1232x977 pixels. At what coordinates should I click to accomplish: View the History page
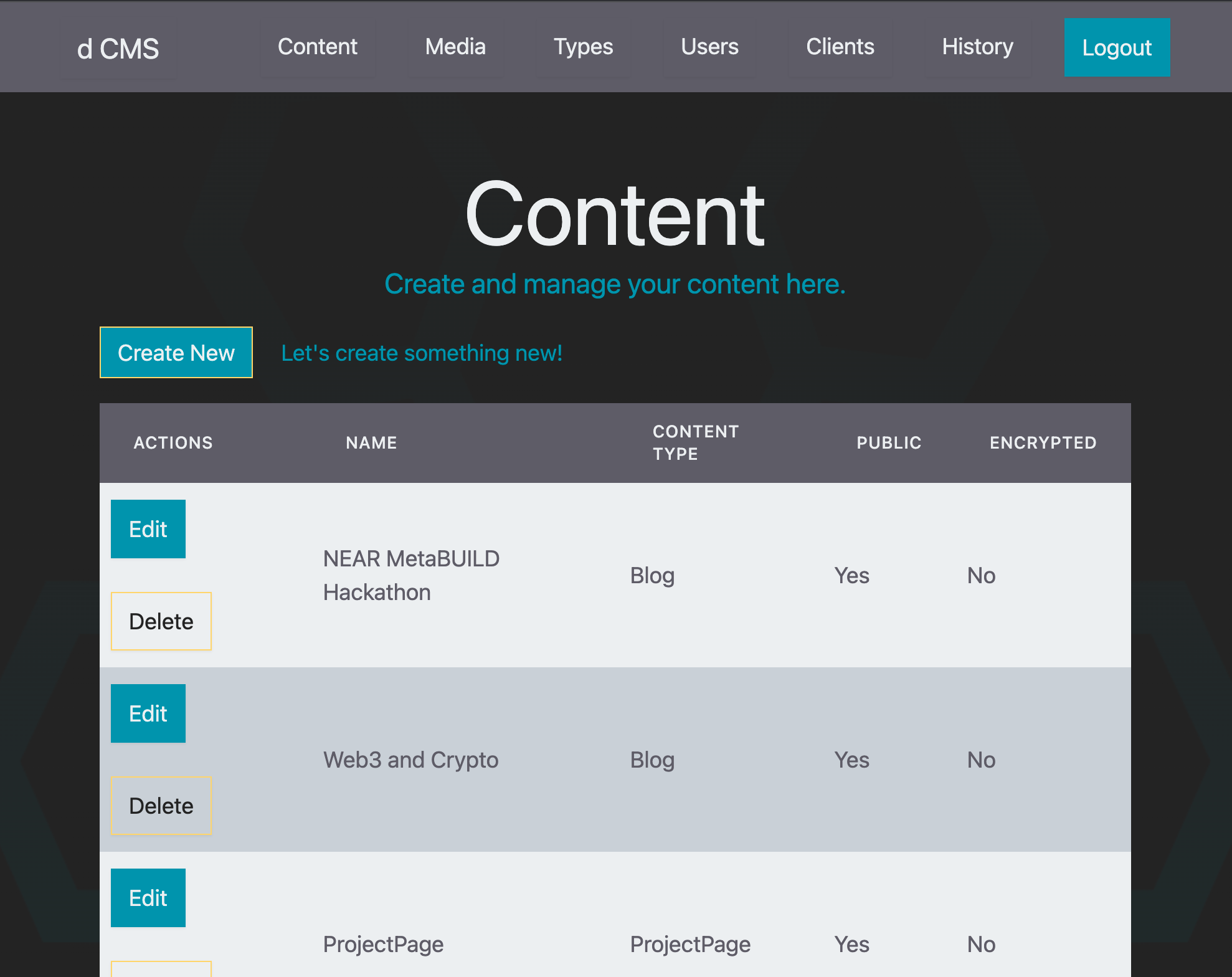click(x=977, y=47)
